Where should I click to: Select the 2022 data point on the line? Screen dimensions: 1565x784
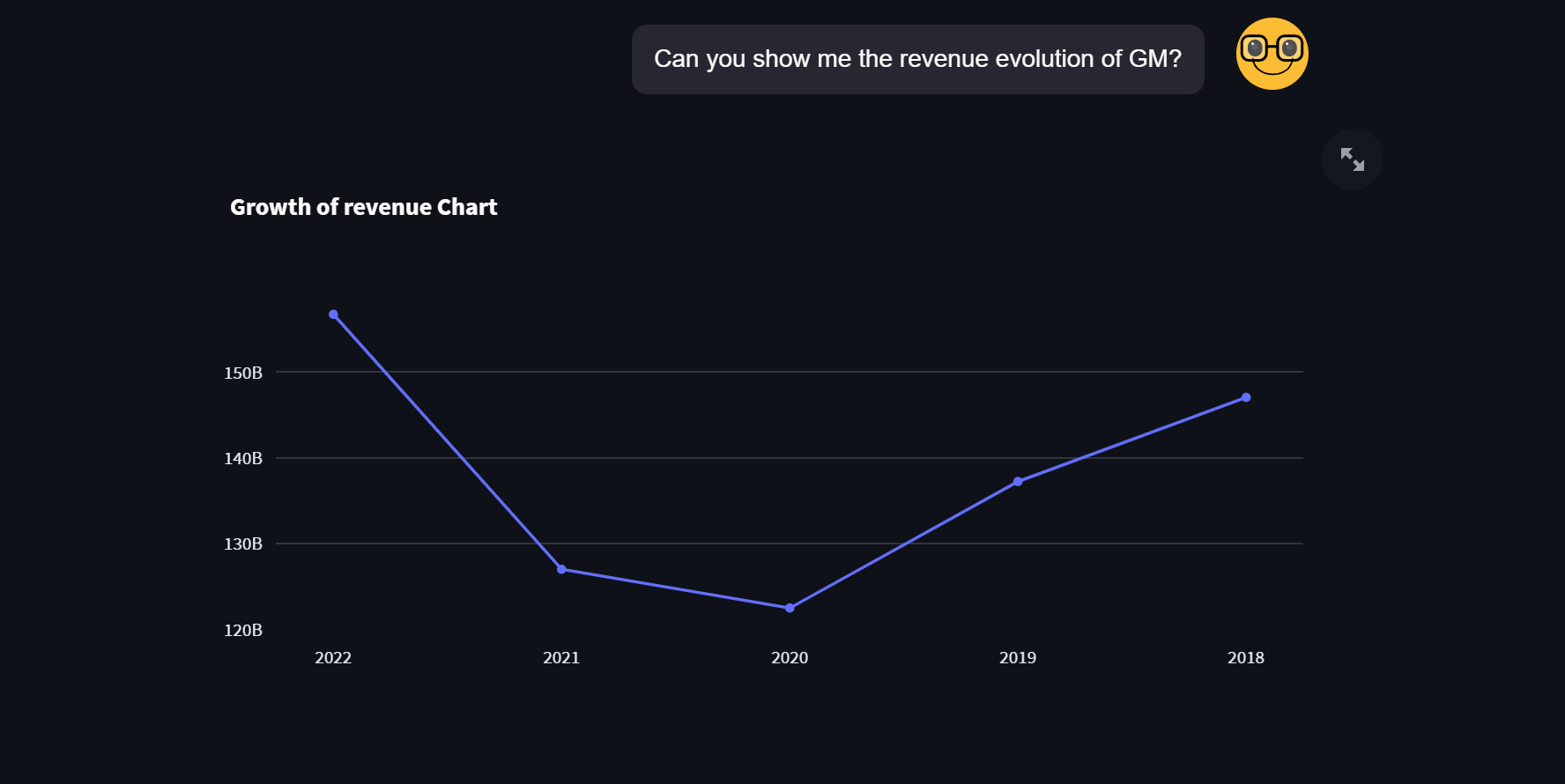333,314
